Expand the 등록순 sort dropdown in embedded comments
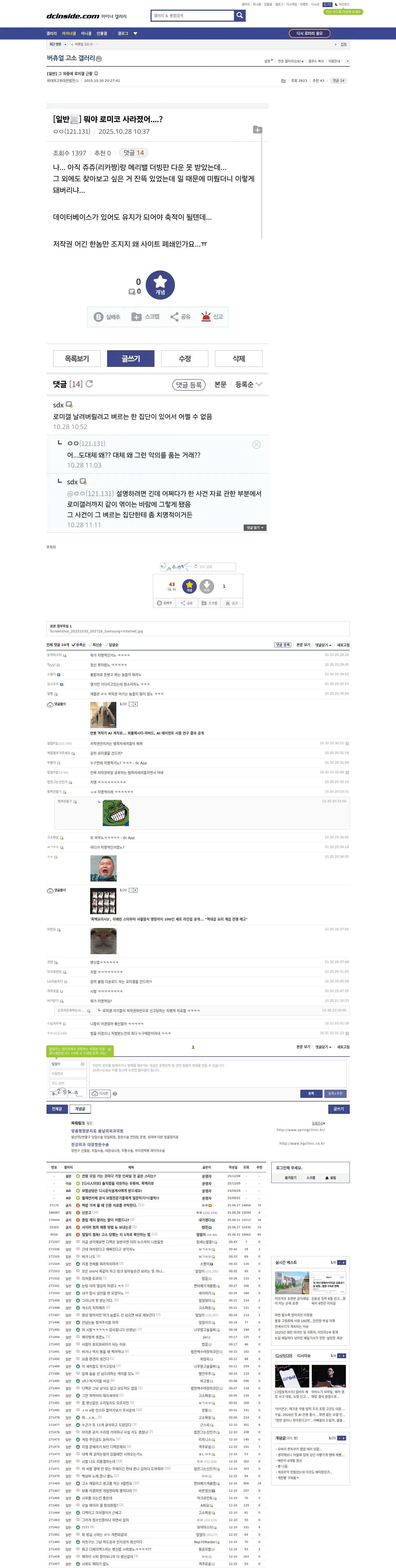 [249, 384]
